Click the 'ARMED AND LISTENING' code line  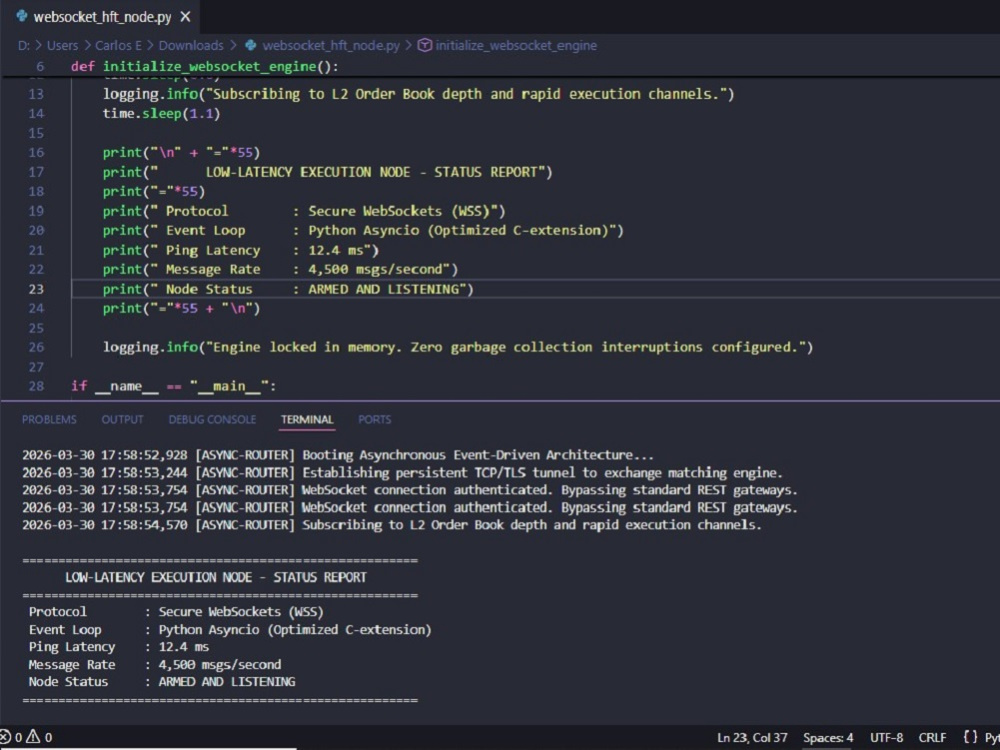[x=288, y=289]
